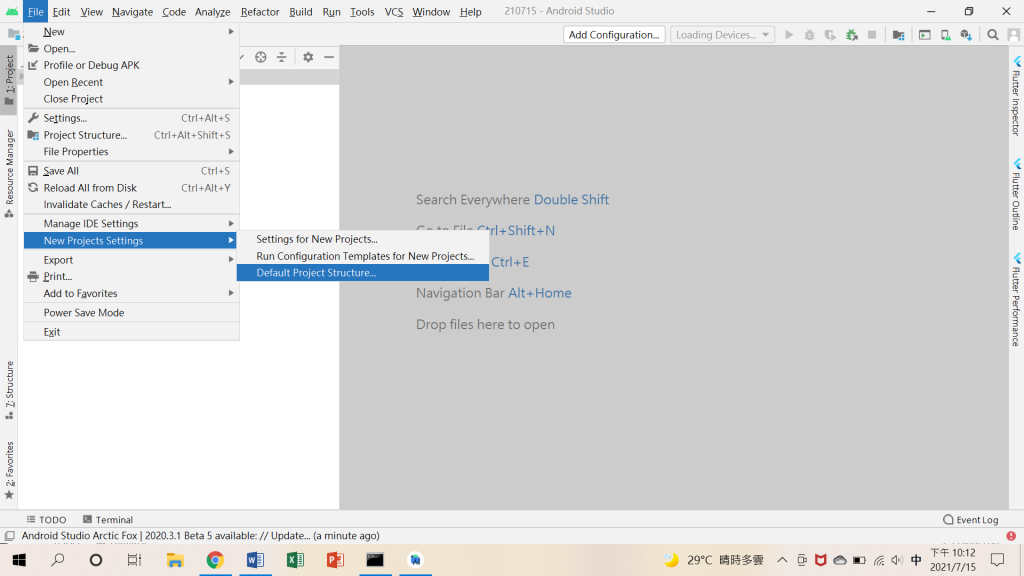
Task: Open the Loading Devices dropdown
Action: (x=722, y=35)
